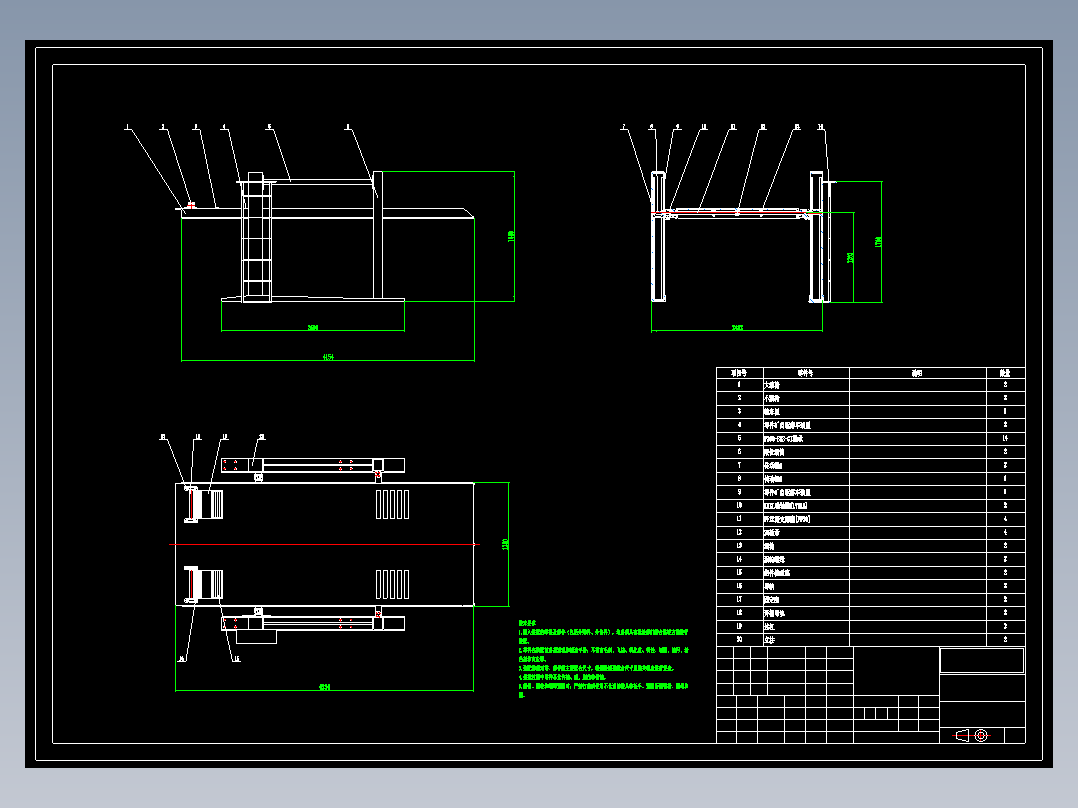Click the red centerline in the plan view
1078x808 pixels.
tap(324, 545)
